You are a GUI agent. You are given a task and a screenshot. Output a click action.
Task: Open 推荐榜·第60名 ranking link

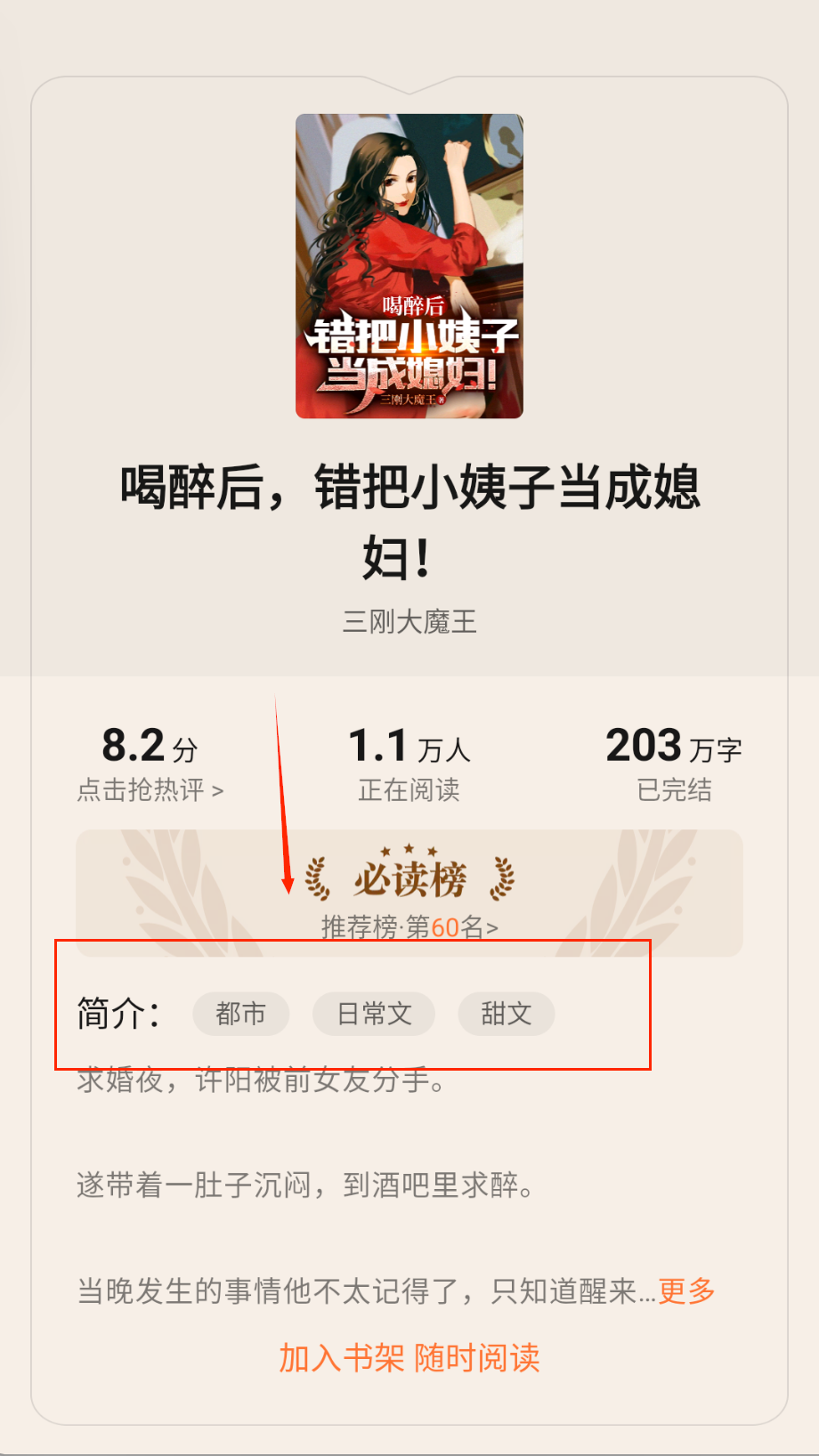409,927
